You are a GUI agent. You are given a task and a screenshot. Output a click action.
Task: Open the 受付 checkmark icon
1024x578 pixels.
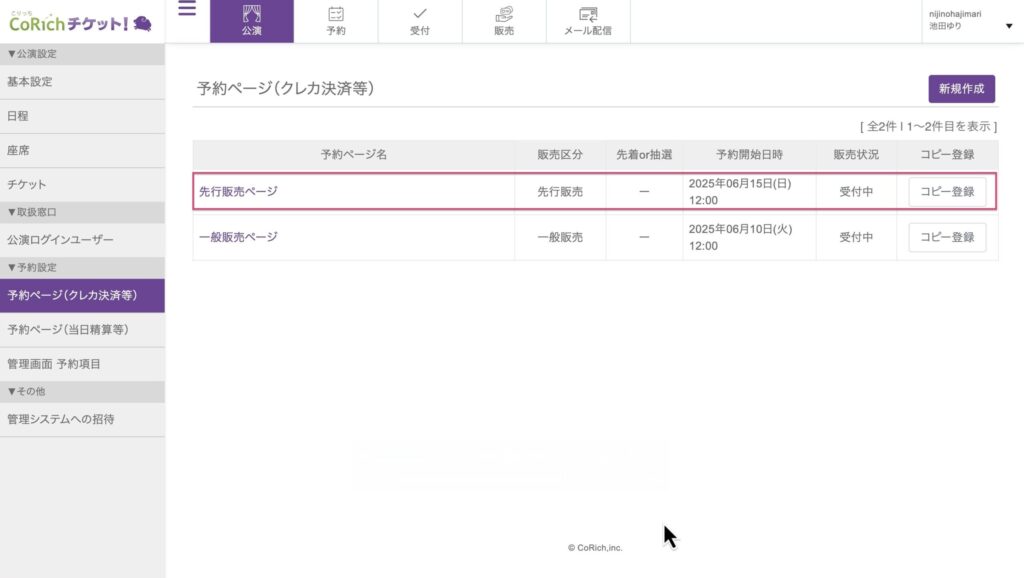(420, 14)
